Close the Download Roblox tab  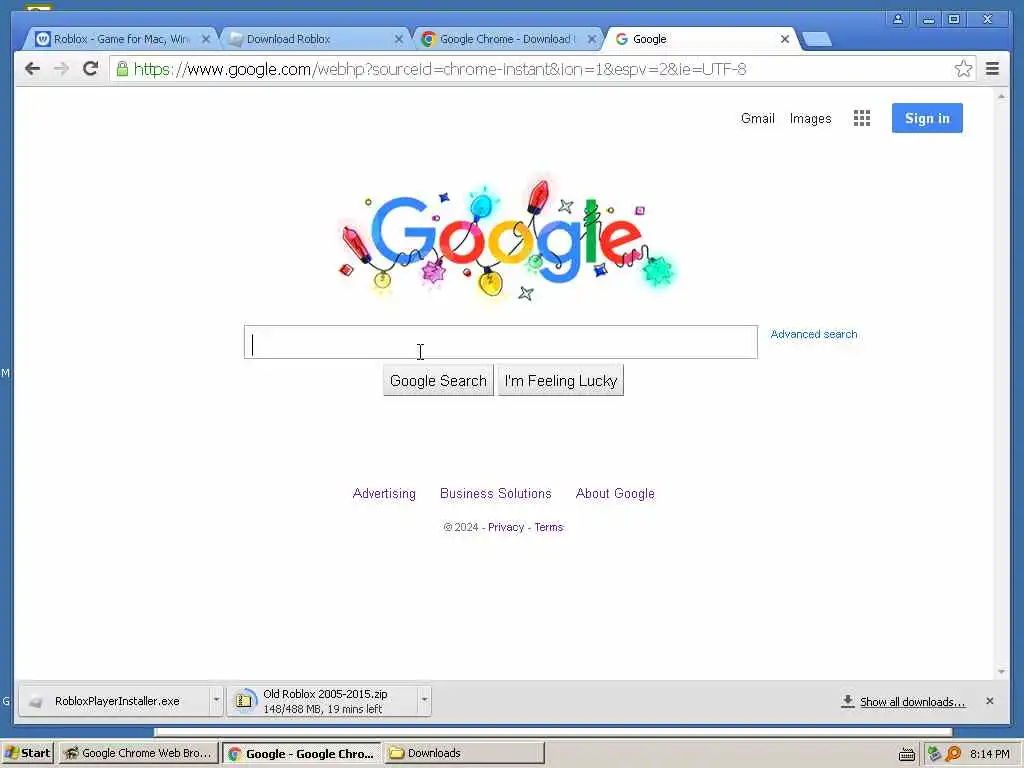click(x=399, y=39)
